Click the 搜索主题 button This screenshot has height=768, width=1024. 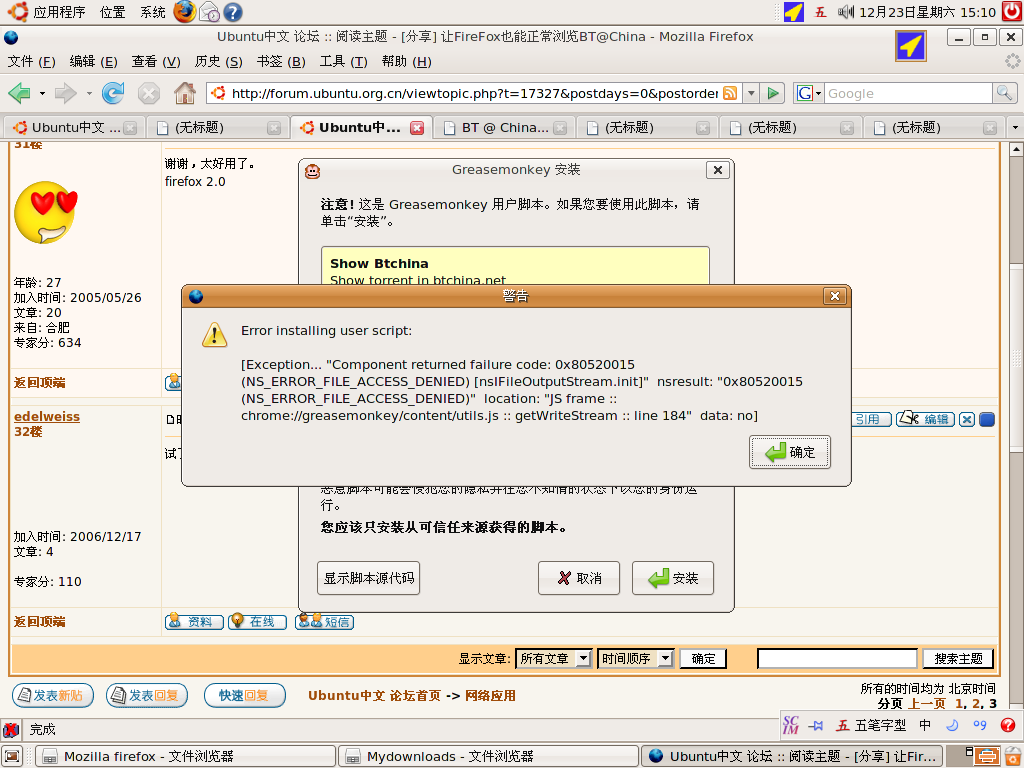[x=958, y=658]
